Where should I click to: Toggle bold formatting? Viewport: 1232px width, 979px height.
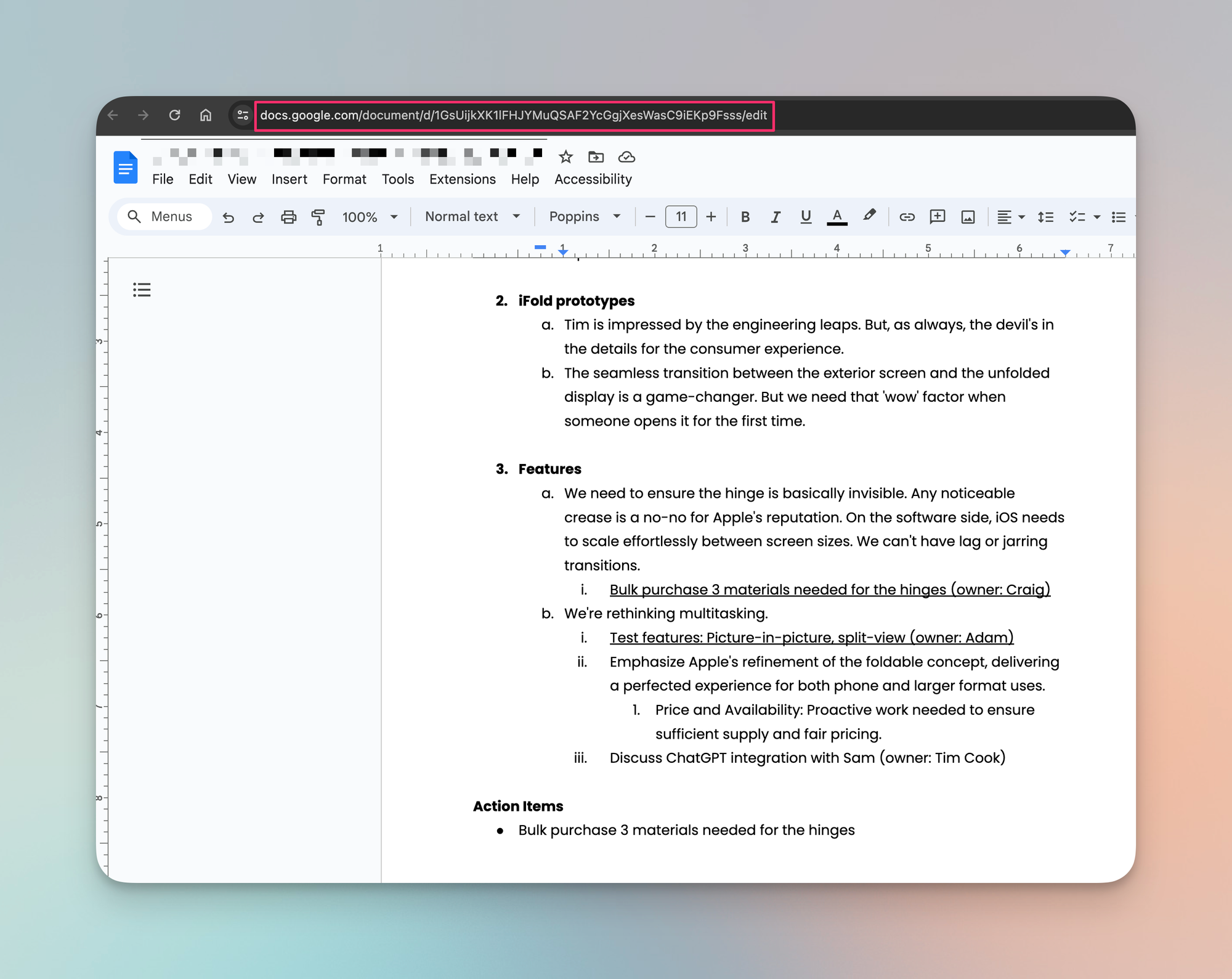(745, 217)
